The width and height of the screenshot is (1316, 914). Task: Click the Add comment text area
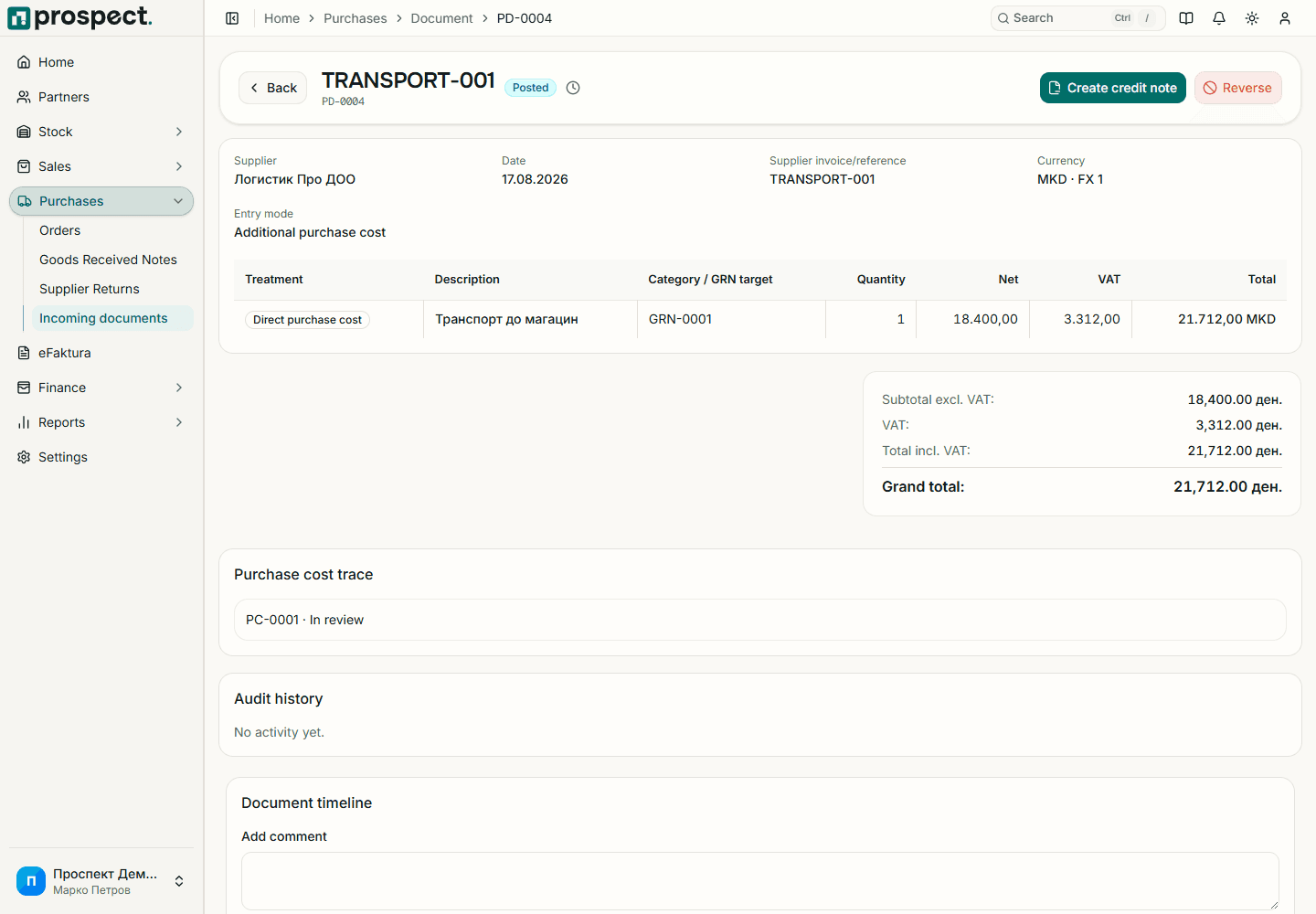pos(760,881)
